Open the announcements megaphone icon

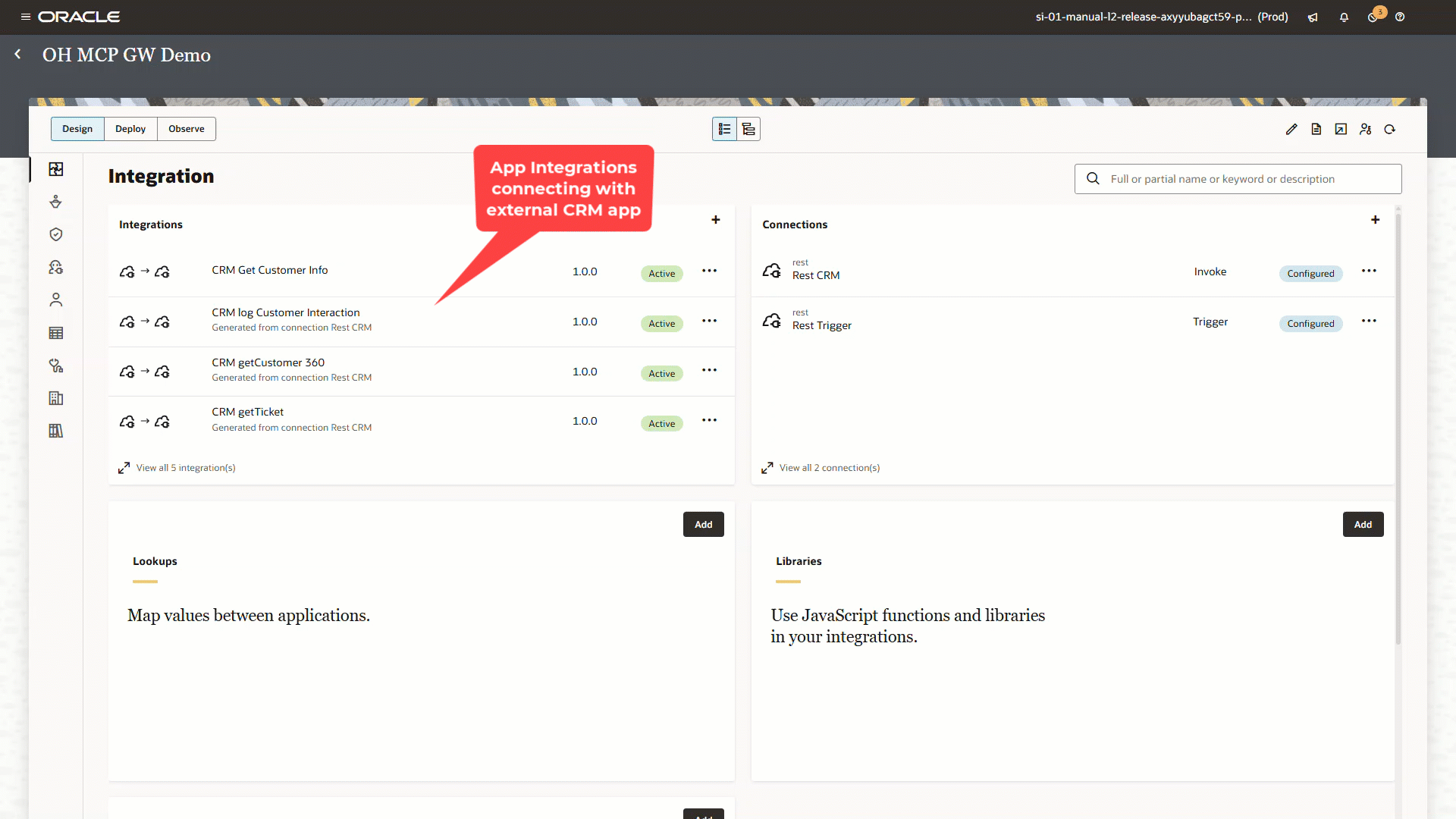1313,17
